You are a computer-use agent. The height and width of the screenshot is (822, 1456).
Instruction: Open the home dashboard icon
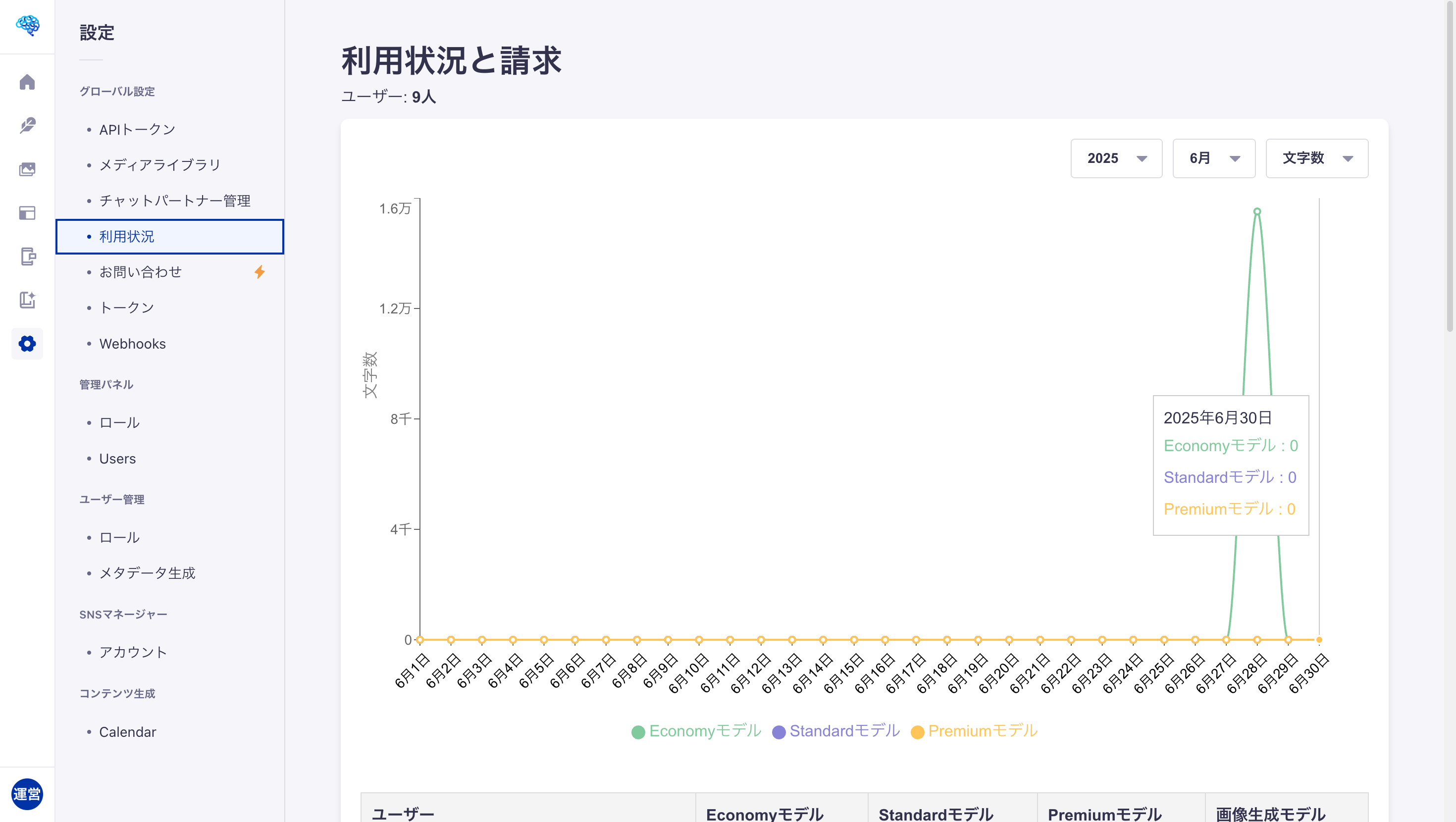pyautogui.click(x=27, y=82)
